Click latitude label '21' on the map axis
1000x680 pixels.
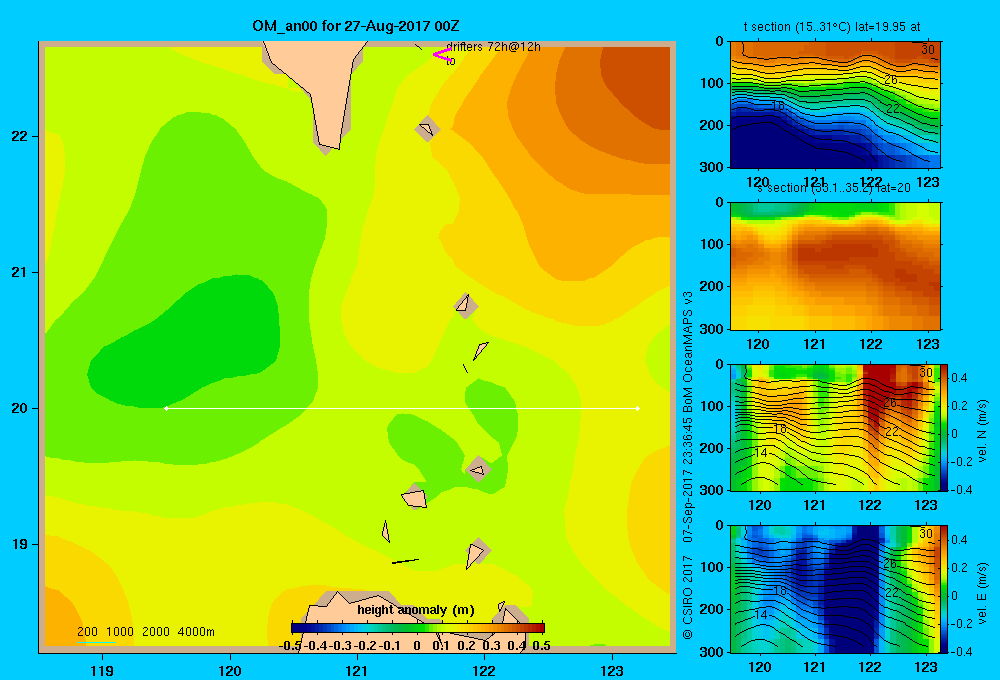pyautogui.click(x=20, y=272)
